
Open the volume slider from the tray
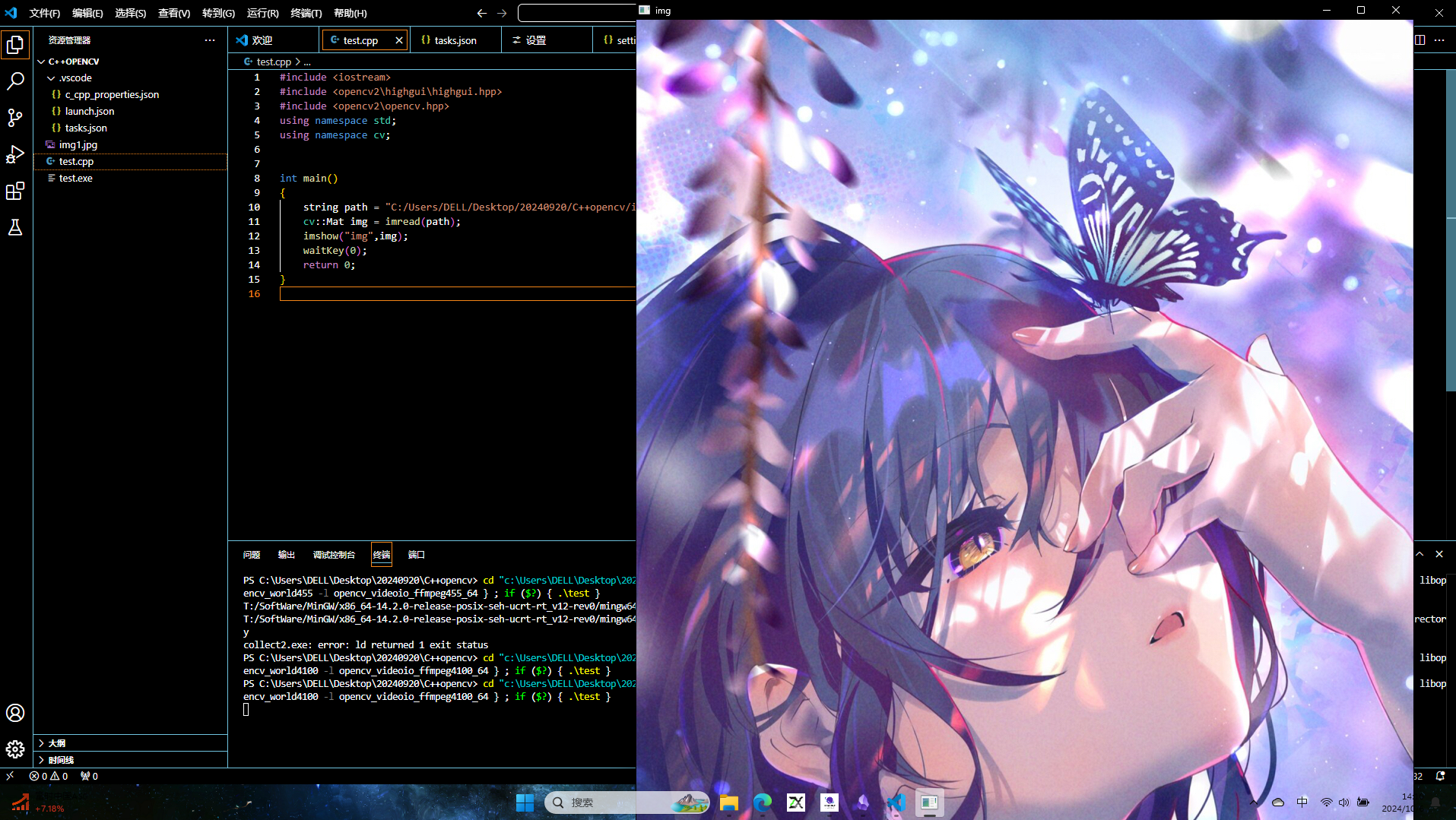pos(1344,802)
